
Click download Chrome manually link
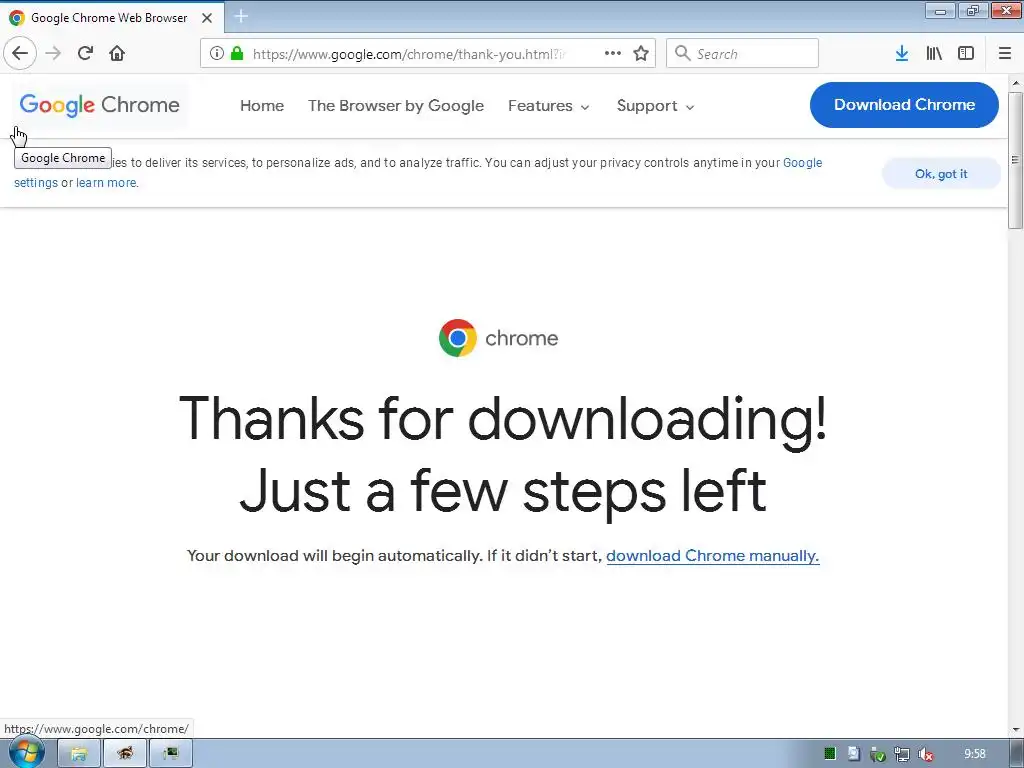pyautogui.click(x=712, y=556)
